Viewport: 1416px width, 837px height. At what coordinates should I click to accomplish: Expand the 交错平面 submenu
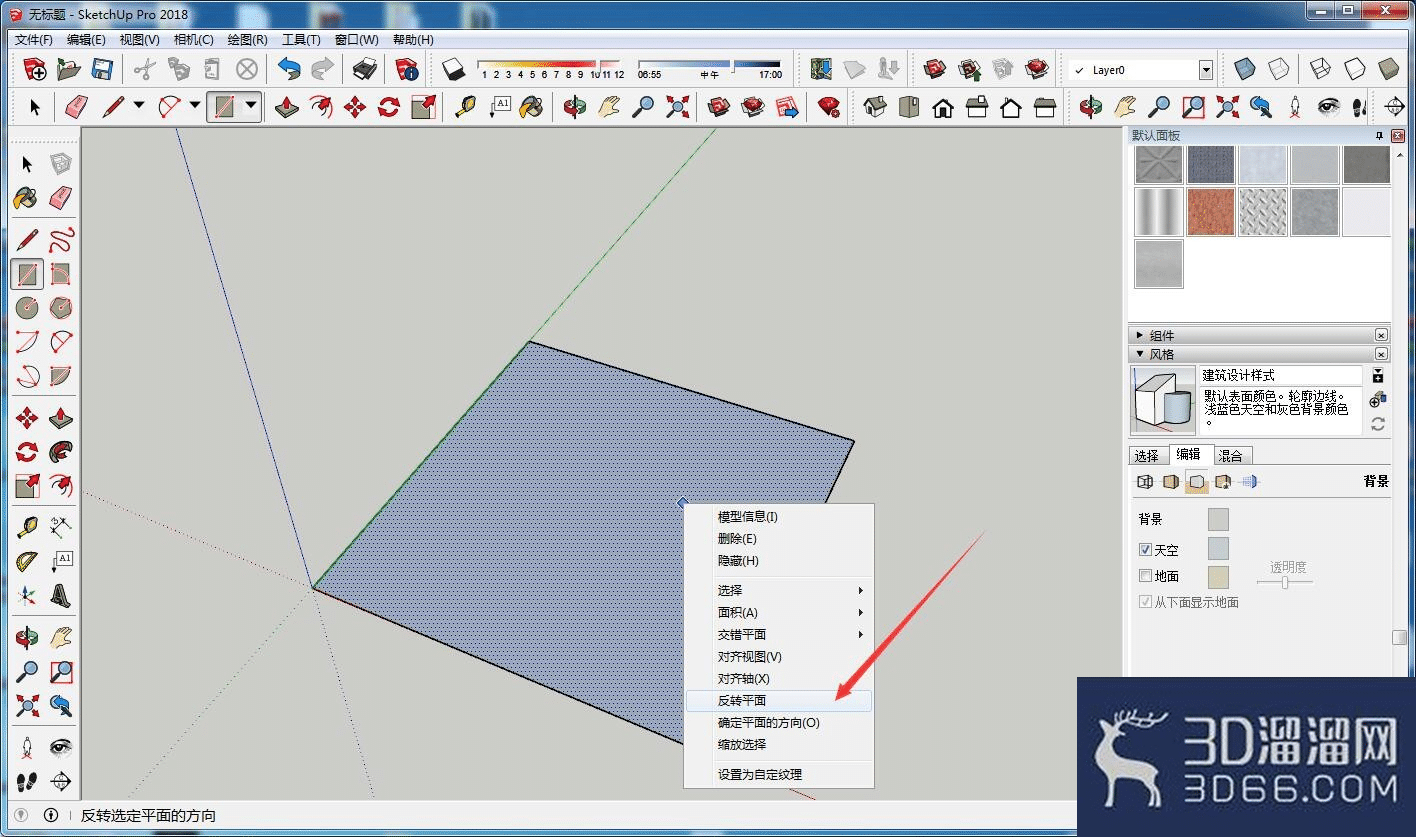[779, 634]
